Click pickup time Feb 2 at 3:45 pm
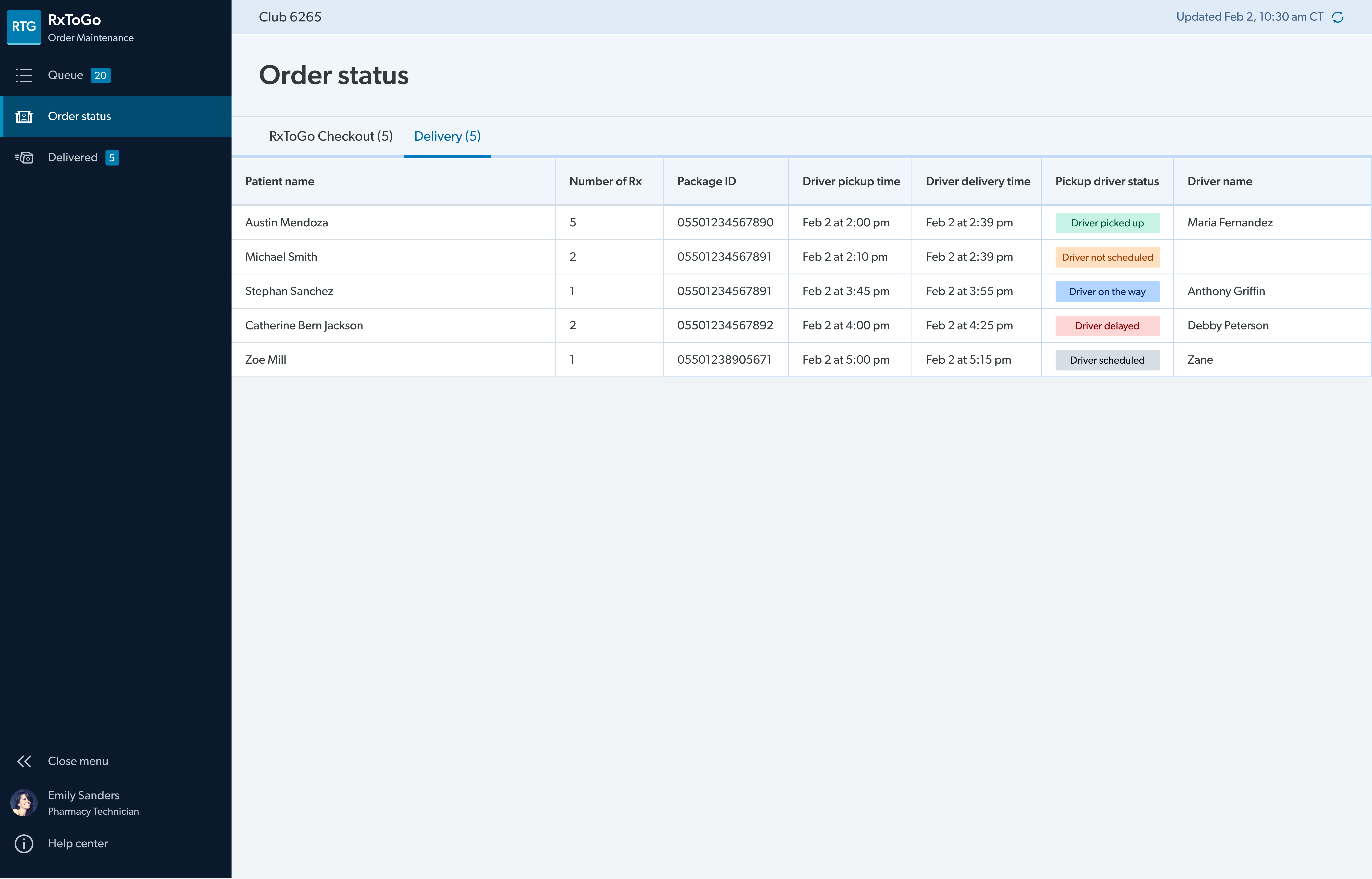Viewport: 1372px width, 879px height. click(x=845, y=291)
